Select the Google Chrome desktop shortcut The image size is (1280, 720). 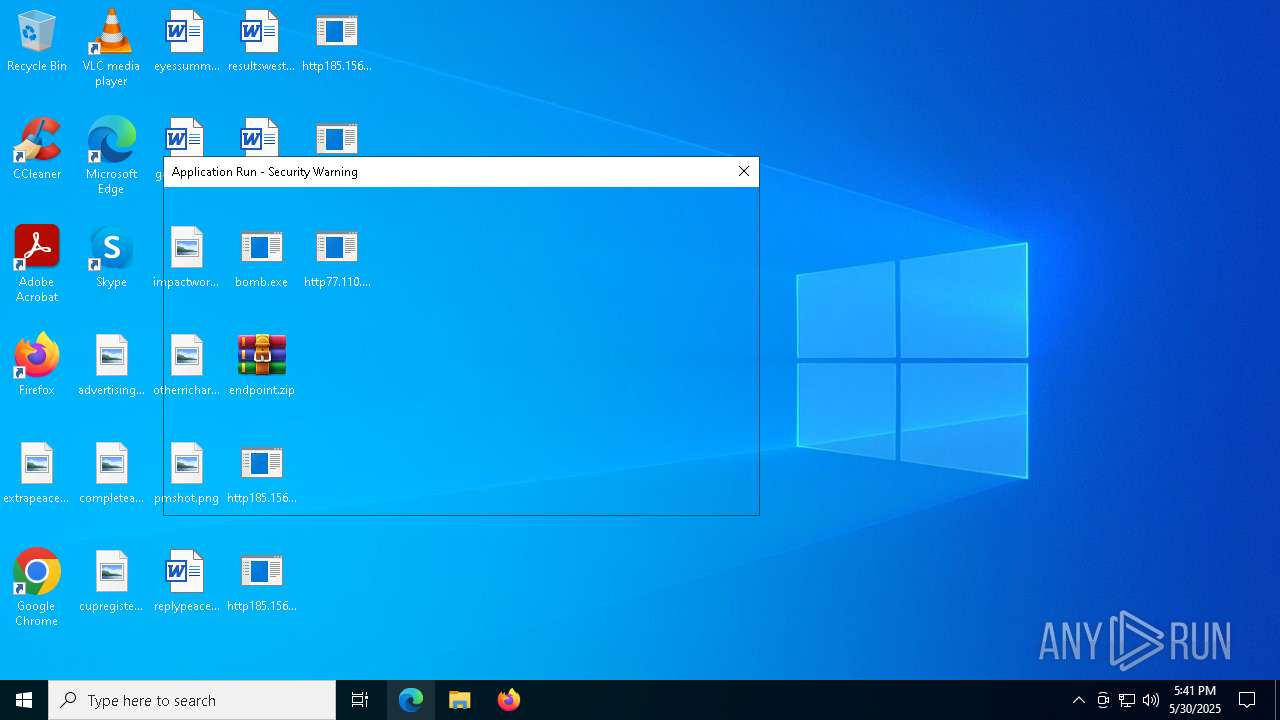click(x=37, y=588)
